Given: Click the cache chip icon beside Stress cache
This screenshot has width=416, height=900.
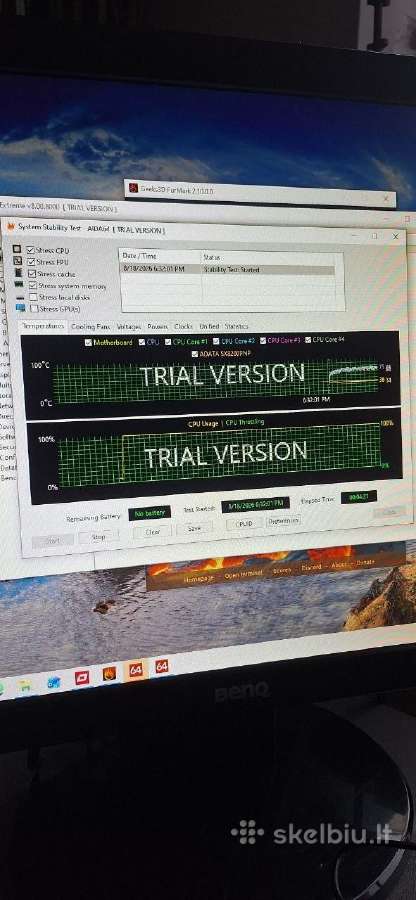Looking at the screenshot, I should (x=18, y=273).
